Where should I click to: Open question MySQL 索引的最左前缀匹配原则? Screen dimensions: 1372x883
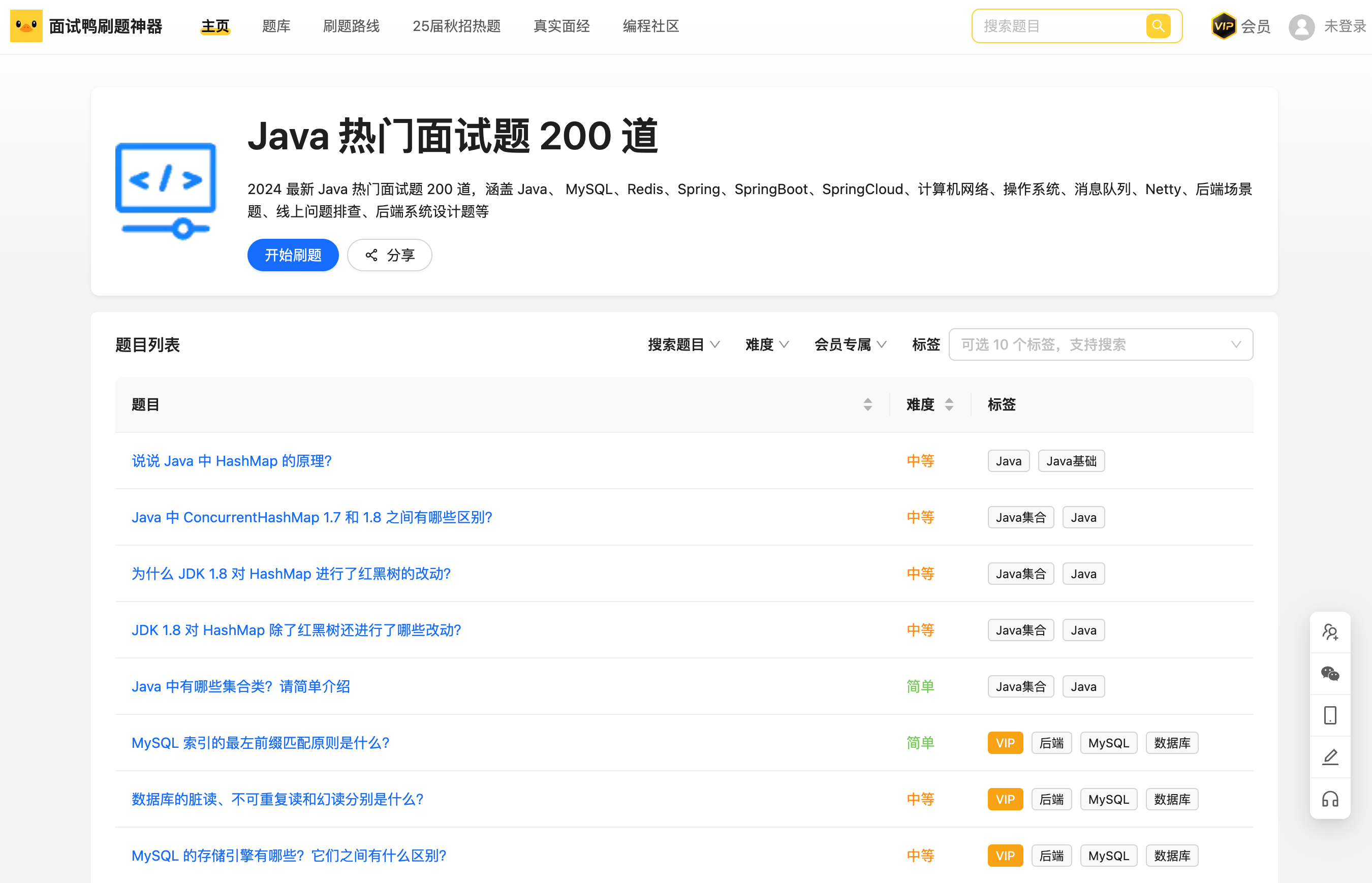click(260, 743)
